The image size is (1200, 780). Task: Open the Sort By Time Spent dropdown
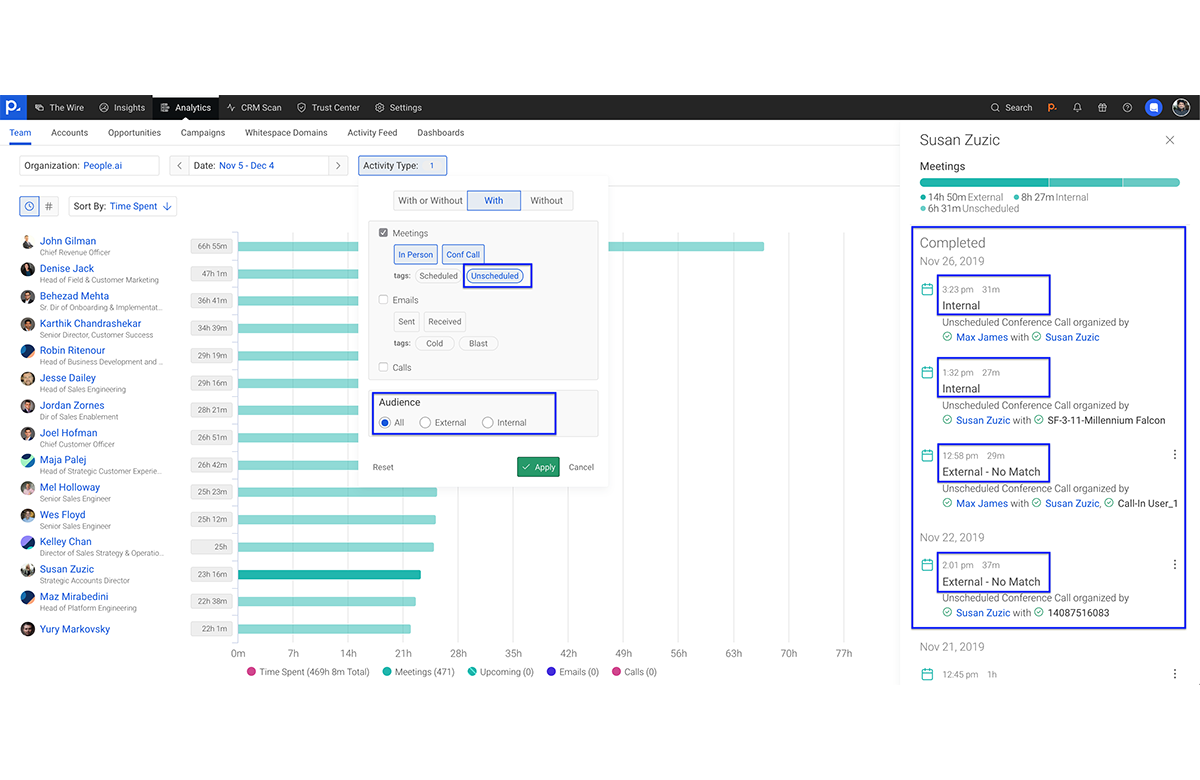[x=122, y=206]
